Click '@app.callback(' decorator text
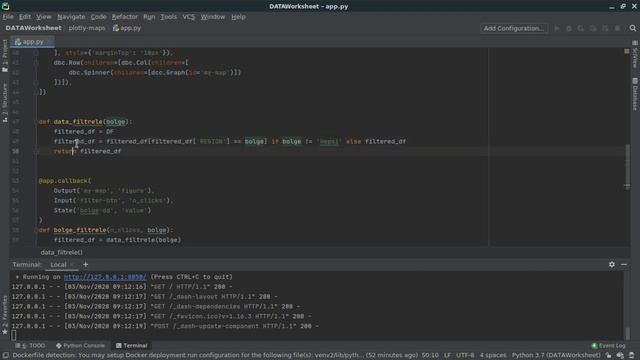This screenshot has height=360, width=640. click(x=65, y=180)
